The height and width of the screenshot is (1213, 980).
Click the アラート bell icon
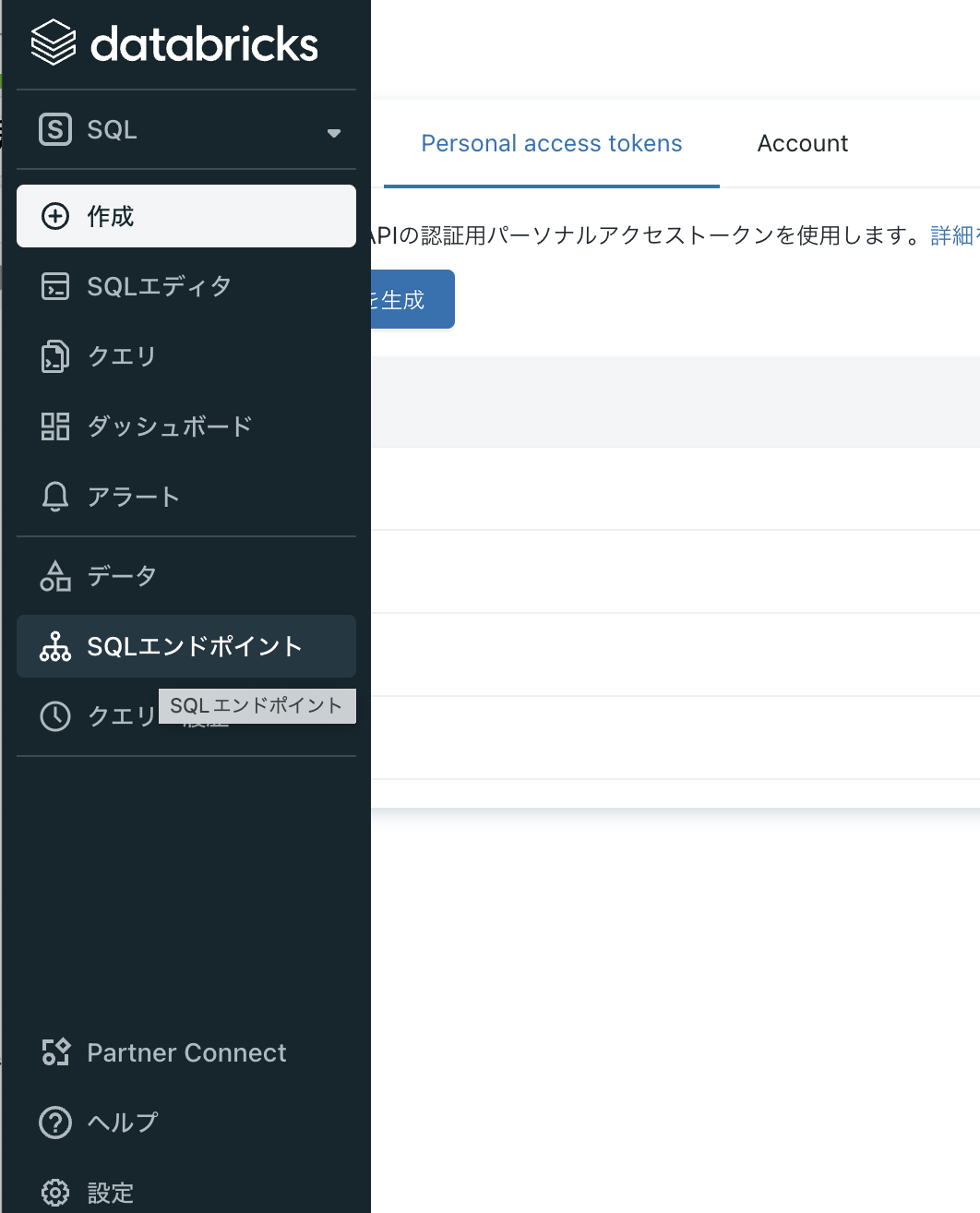55,497
